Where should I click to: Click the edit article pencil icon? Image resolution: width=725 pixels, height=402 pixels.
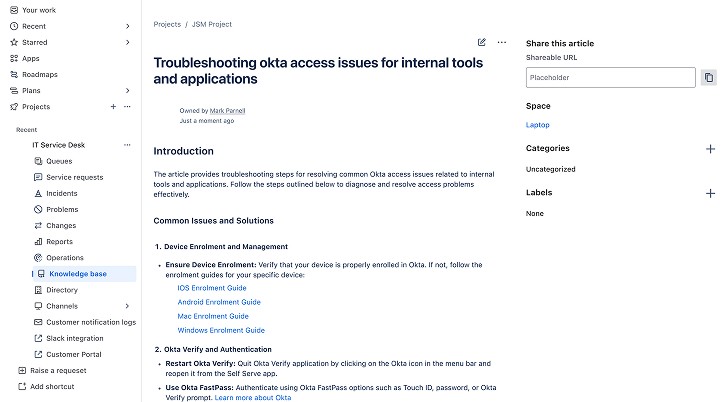(x=481, y=42)
